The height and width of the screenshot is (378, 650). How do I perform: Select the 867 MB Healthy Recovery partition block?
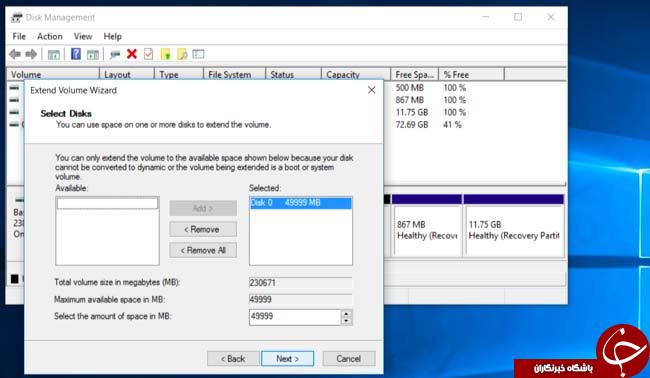(427, 226)
